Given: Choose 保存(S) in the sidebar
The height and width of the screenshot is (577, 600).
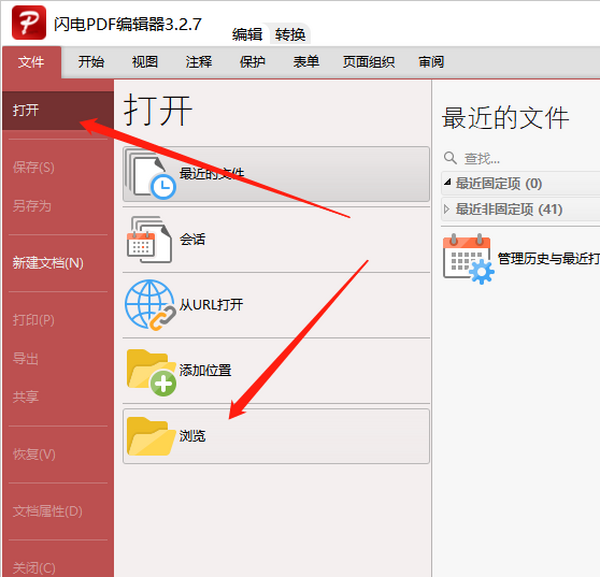Looking at the screenshot, I should pyautogui.click(x=34, y=168).
